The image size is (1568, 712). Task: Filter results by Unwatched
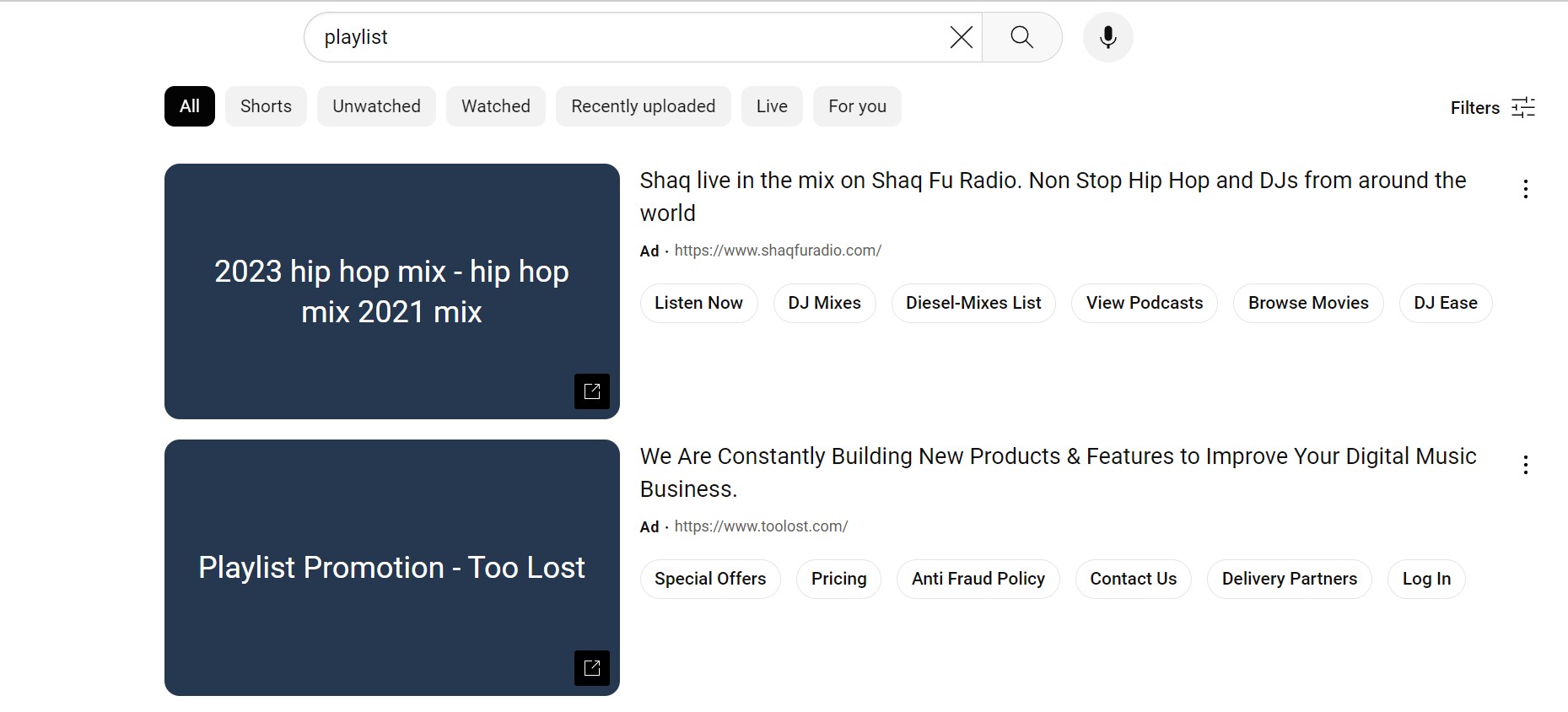(x=376, y=106)
